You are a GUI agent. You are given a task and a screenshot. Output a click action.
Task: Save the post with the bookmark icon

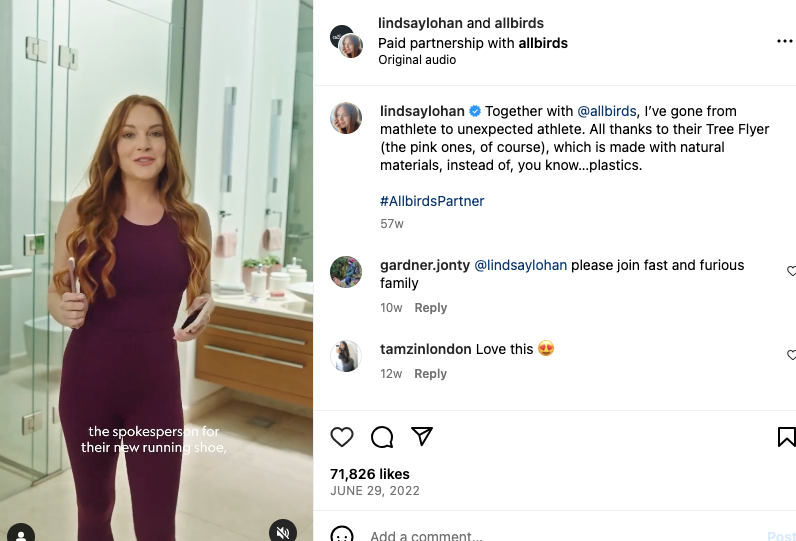click(786, 437)
